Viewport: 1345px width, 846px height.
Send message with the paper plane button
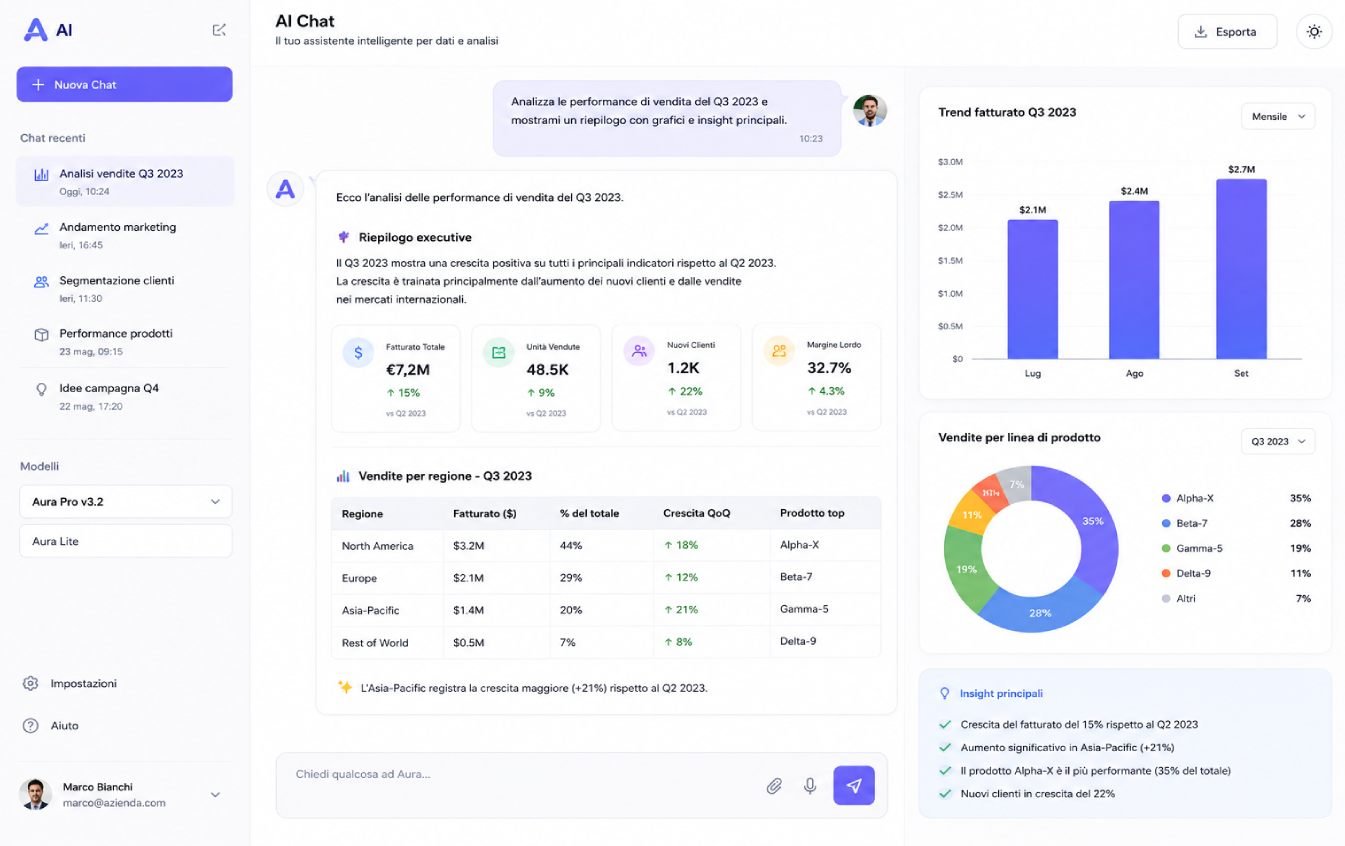click(854, 786)
